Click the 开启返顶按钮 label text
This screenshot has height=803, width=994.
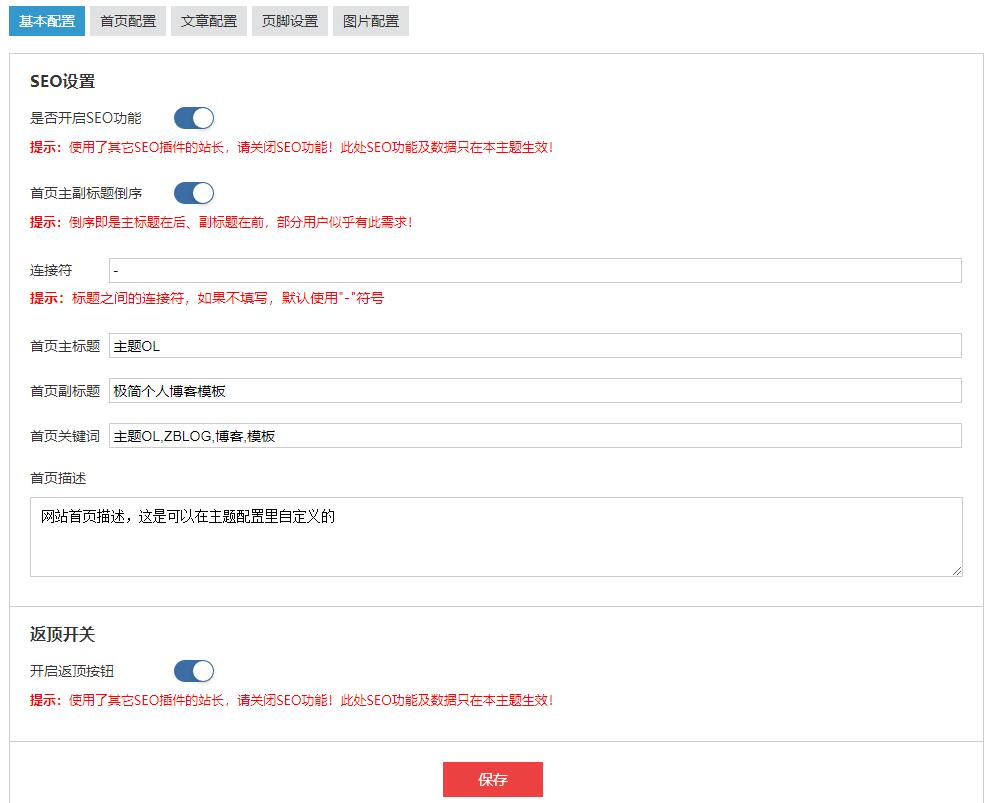72,671
